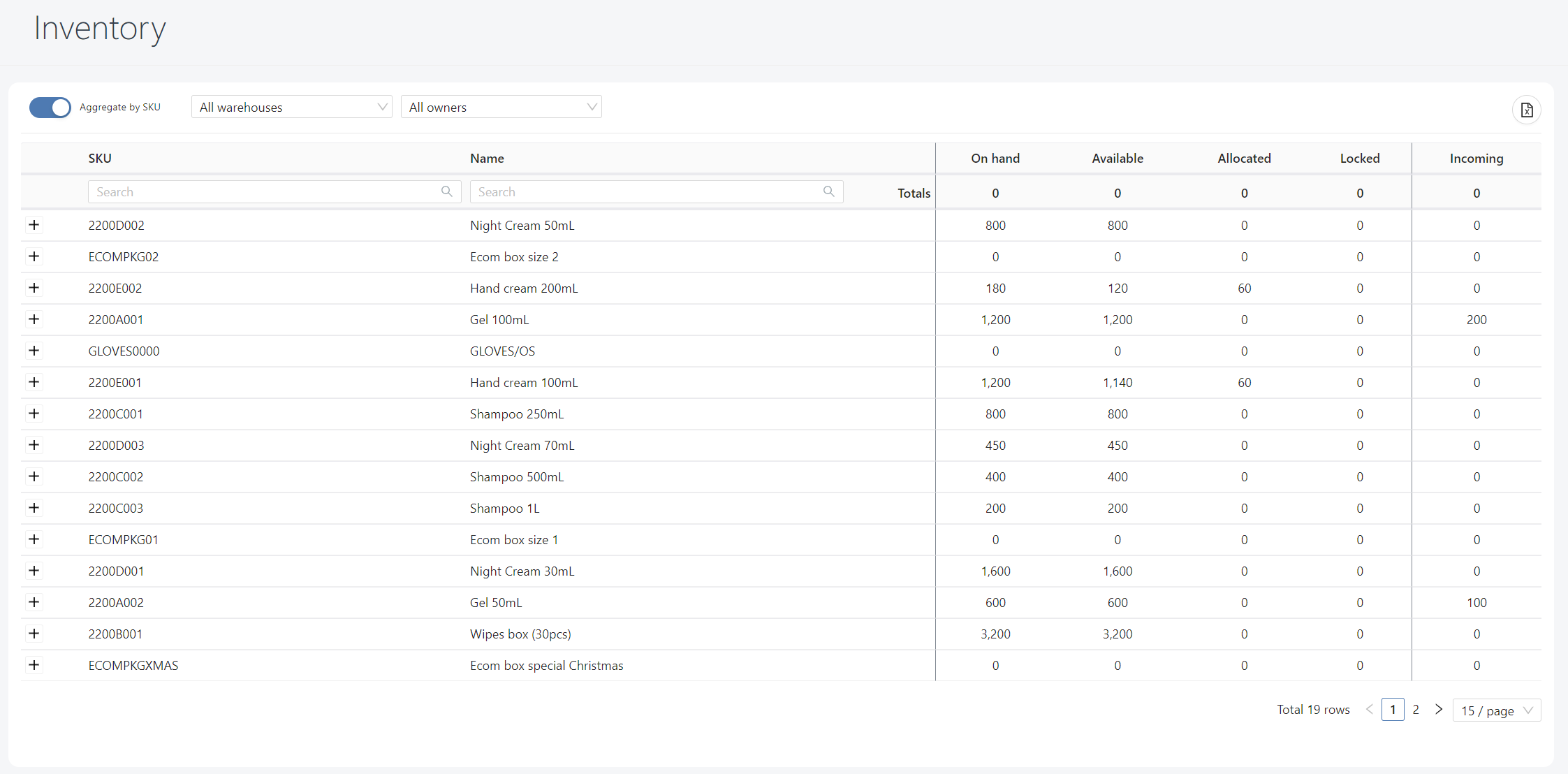Click the SKU search field
1568x774 pixels.
click(265, 192)
